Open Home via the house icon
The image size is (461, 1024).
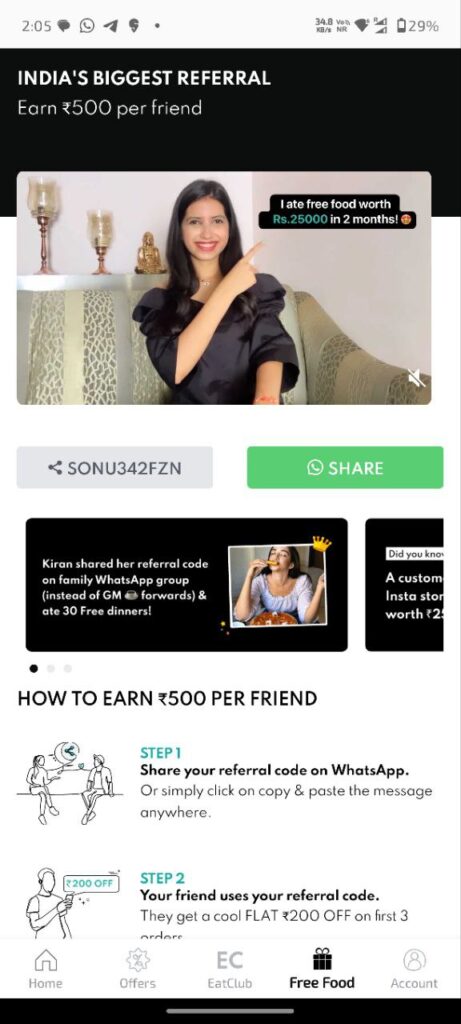coord(45,960)
